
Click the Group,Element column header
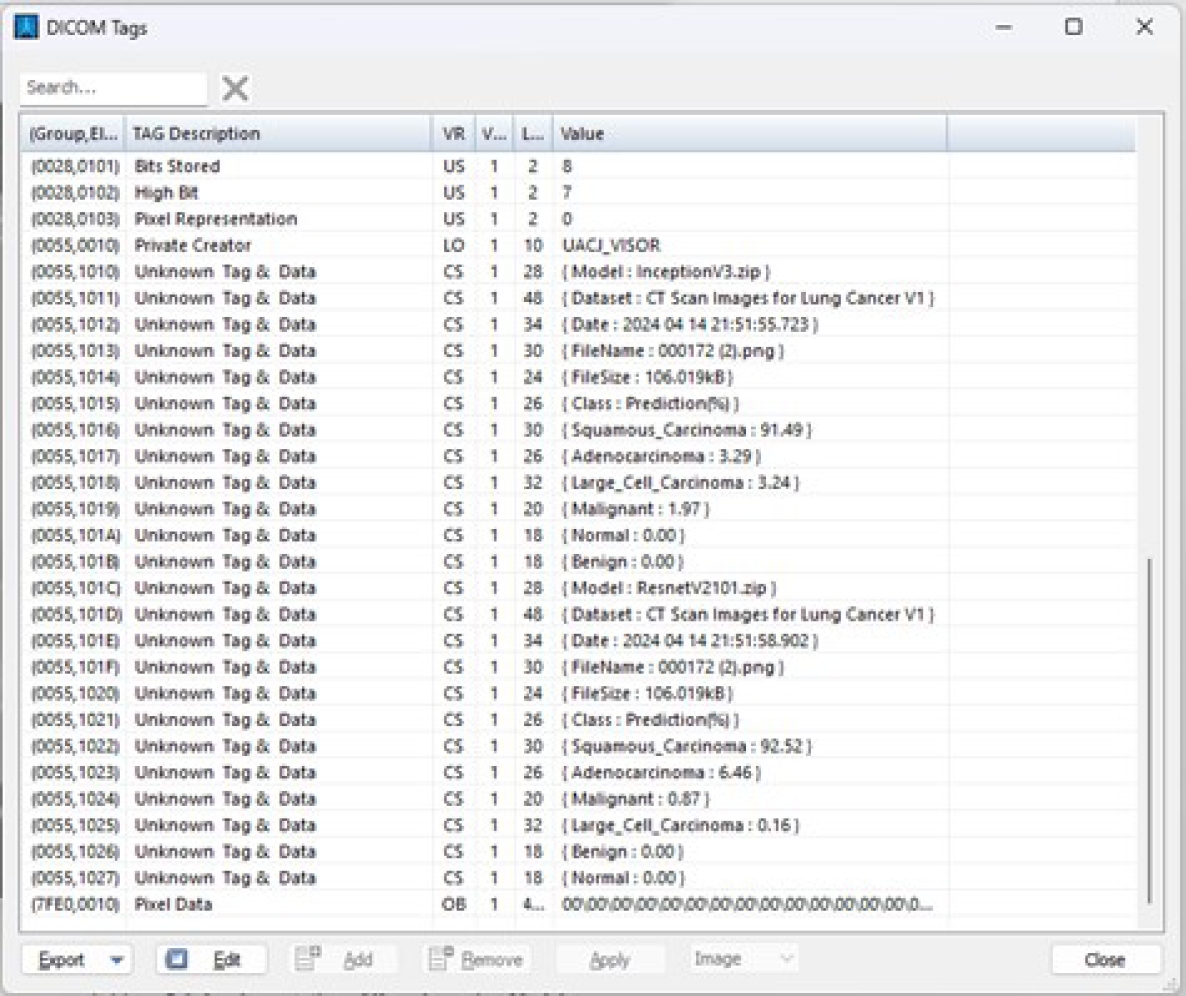coord(73,134)
